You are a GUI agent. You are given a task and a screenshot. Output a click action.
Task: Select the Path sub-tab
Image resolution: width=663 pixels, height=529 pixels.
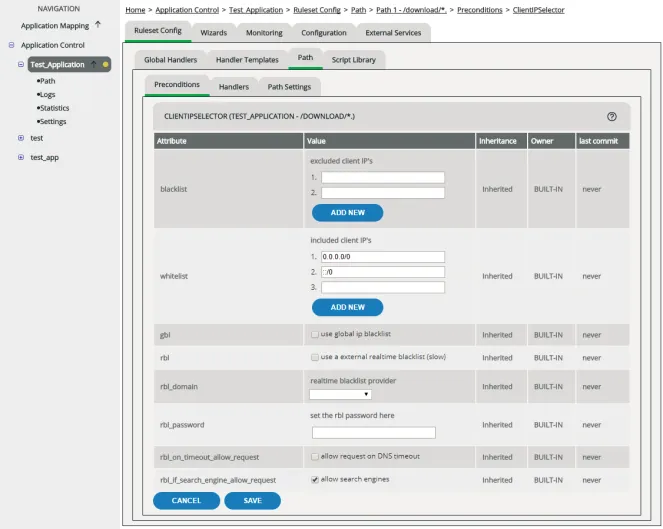point(305,58)
